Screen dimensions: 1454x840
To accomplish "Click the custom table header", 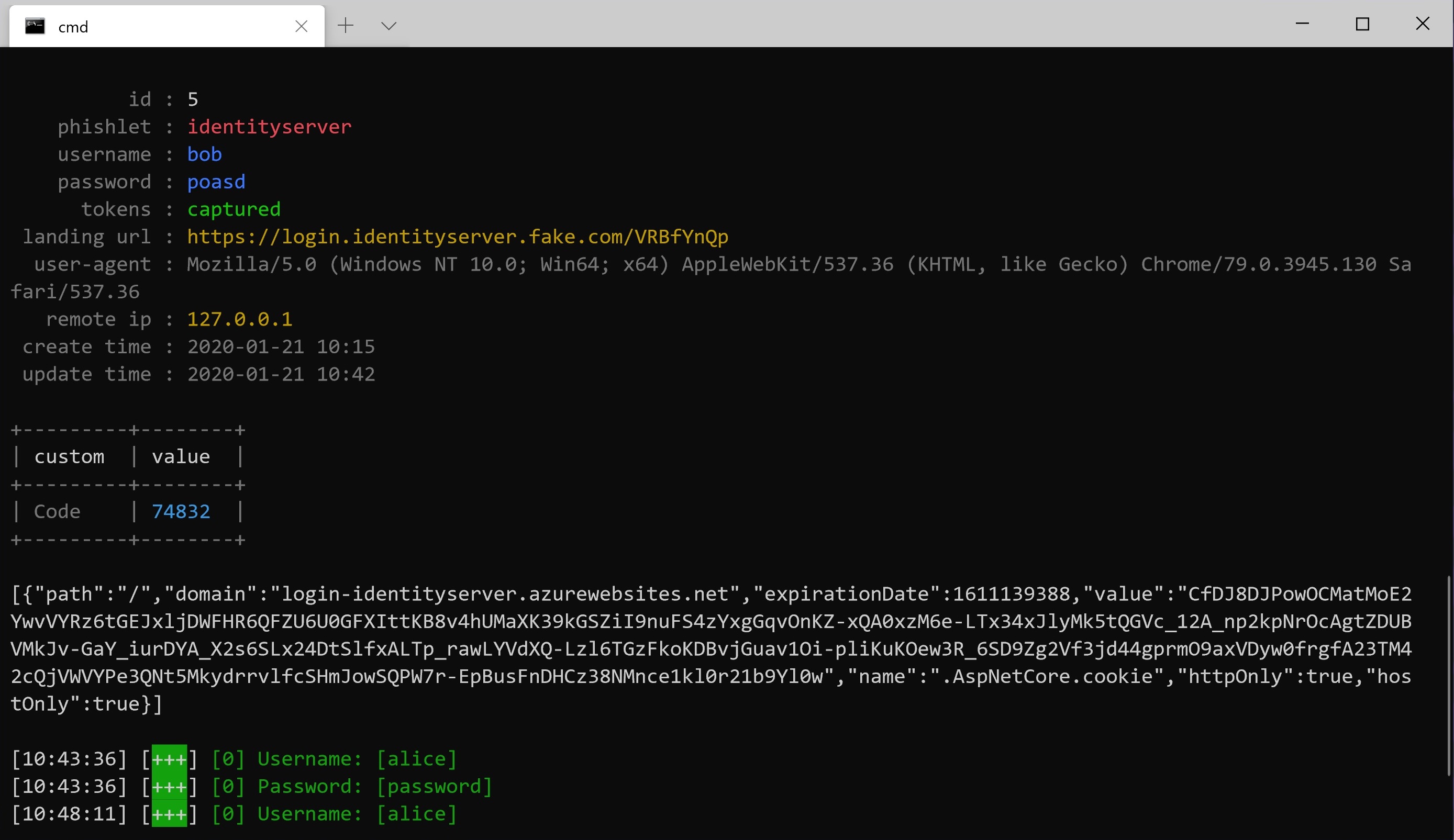I will coord(69,456).
